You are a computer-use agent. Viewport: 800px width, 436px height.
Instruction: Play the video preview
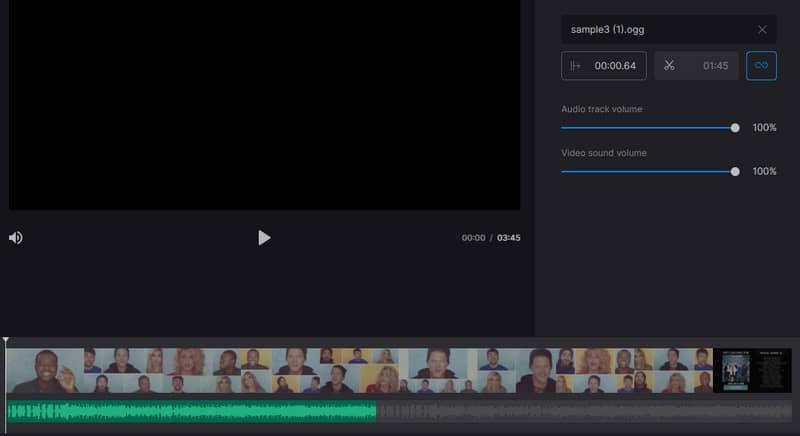(x=264, y=238)
